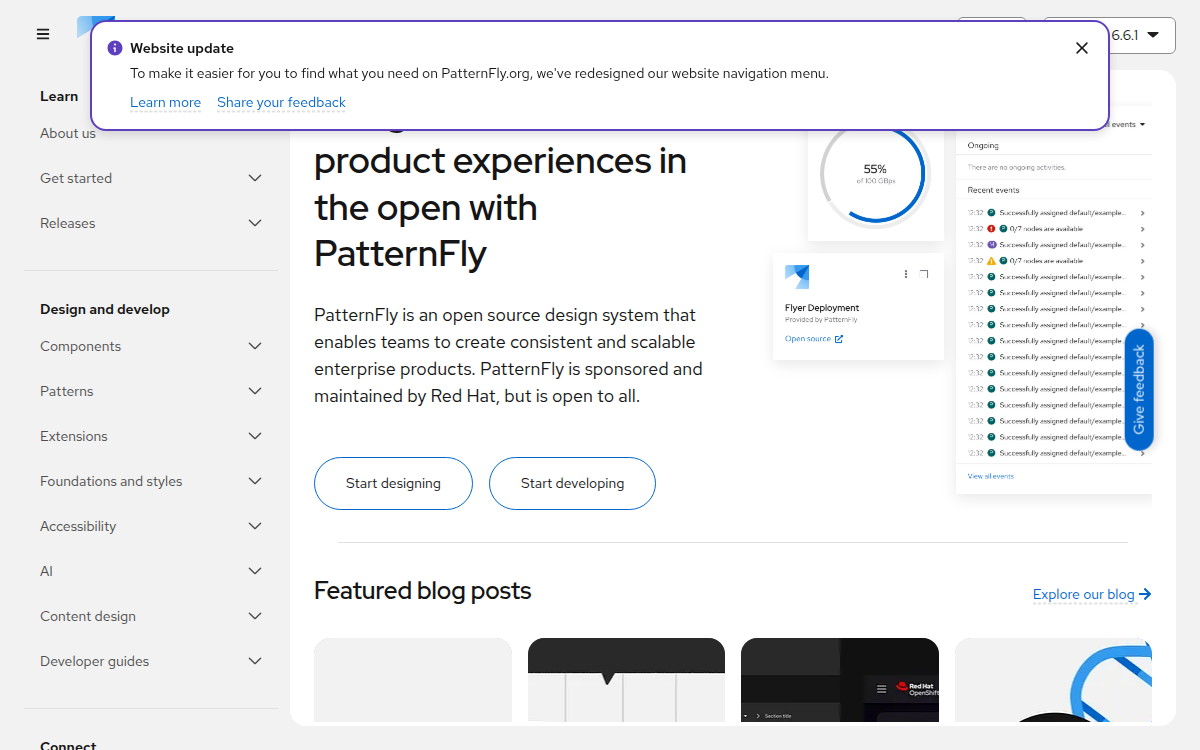Click the Open source link on the card
Viewport: 1200px width, 750px height.
tap(814, 339)
